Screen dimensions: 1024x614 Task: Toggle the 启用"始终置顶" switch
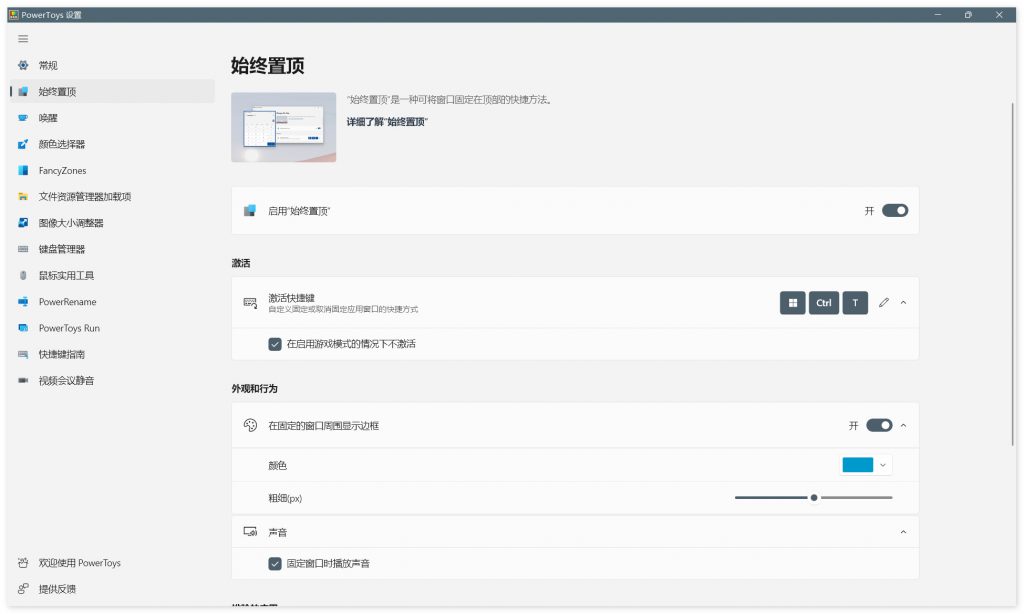[894, 211]
